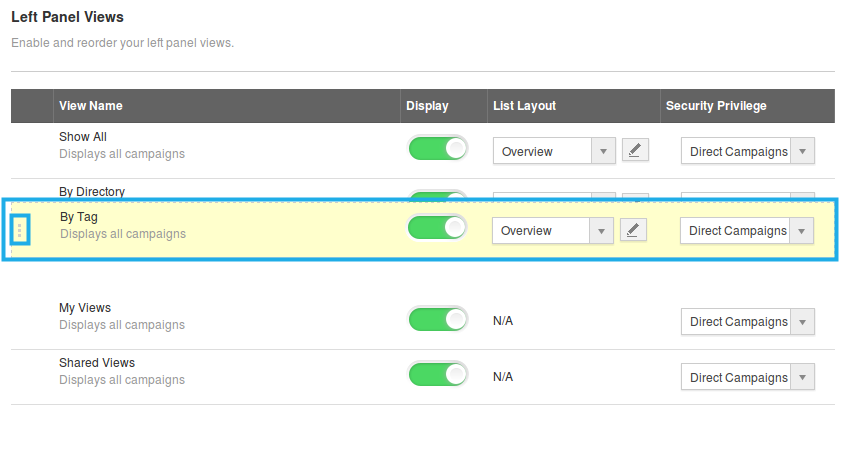845x449 pixels.
Task: Expand Shared Views security privilege dropdown
Action: [748, 377]
